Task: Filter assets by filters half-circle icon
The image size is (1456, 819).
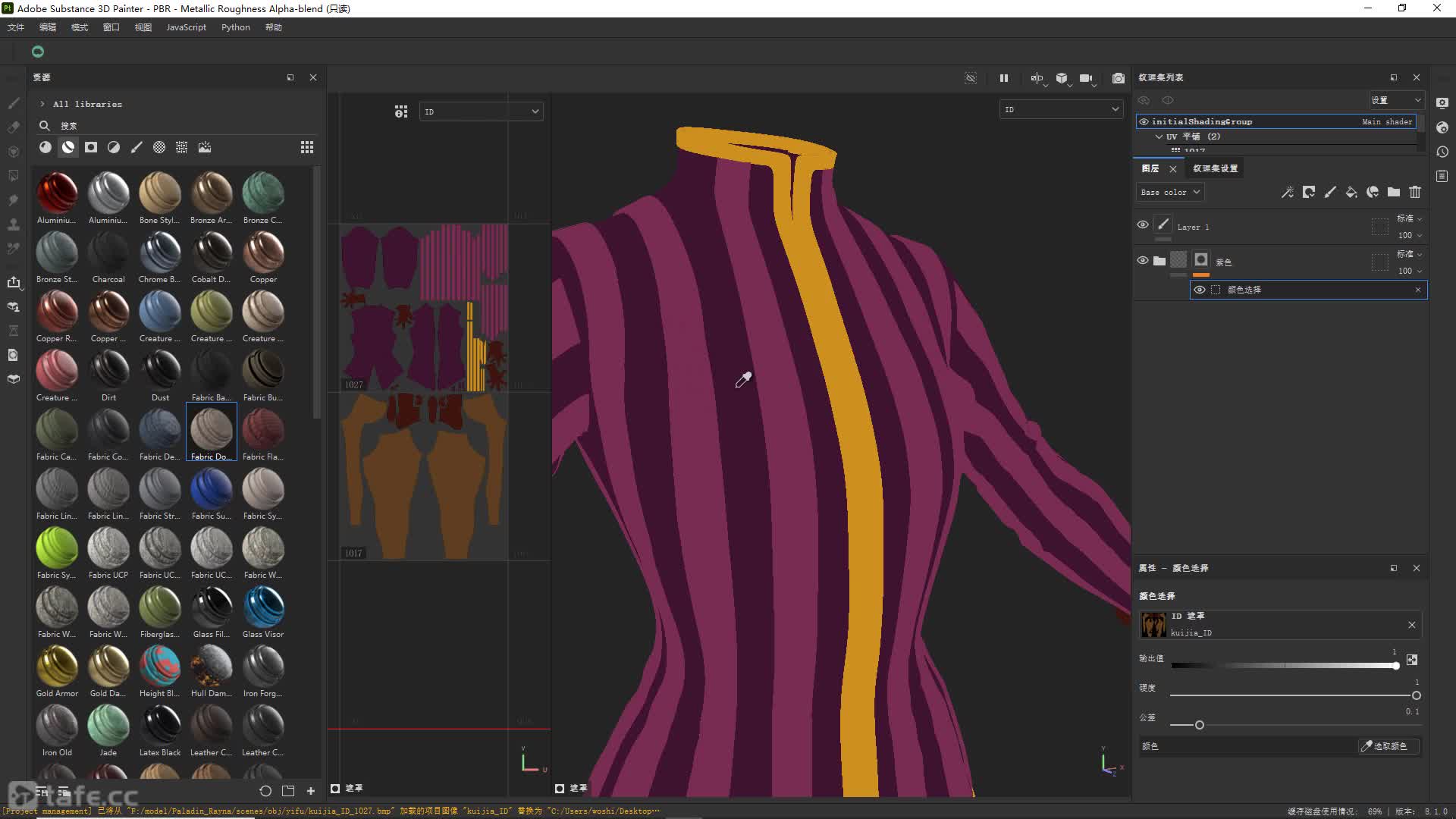Action: tap(114, 147)
